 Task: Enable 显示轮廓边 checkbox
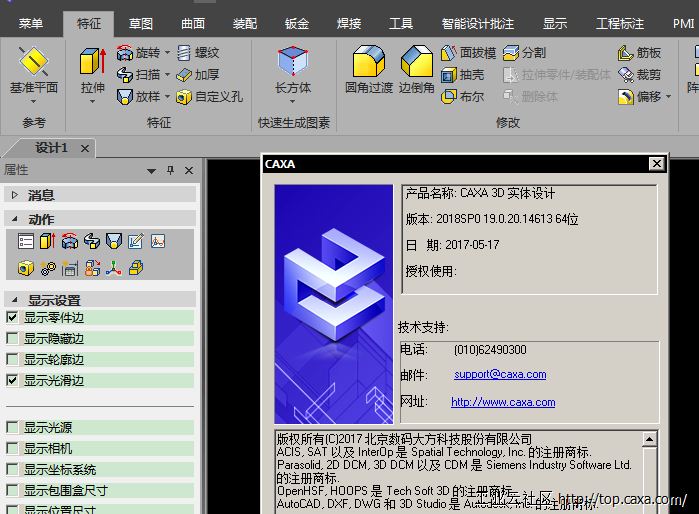pos(12,359)
